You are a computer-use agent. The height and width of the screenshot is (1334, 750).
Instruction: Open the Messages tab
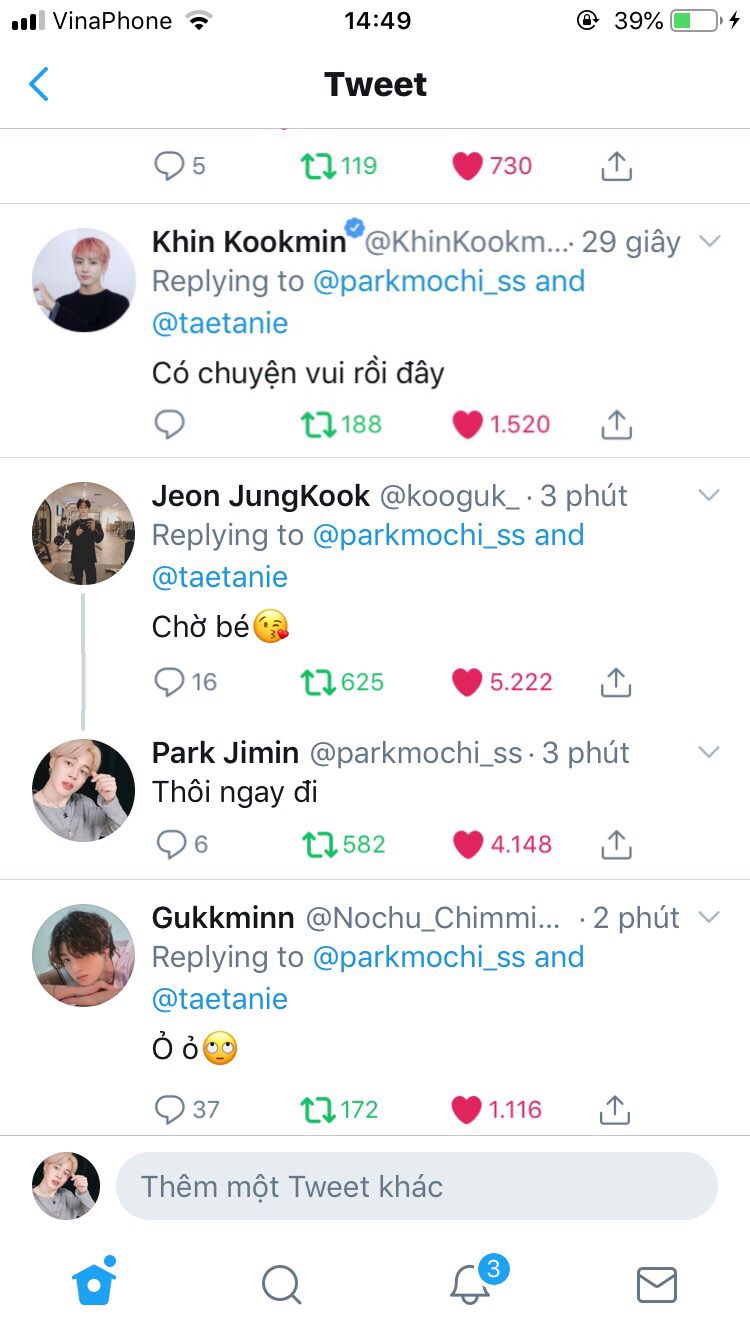(657, 1284)
